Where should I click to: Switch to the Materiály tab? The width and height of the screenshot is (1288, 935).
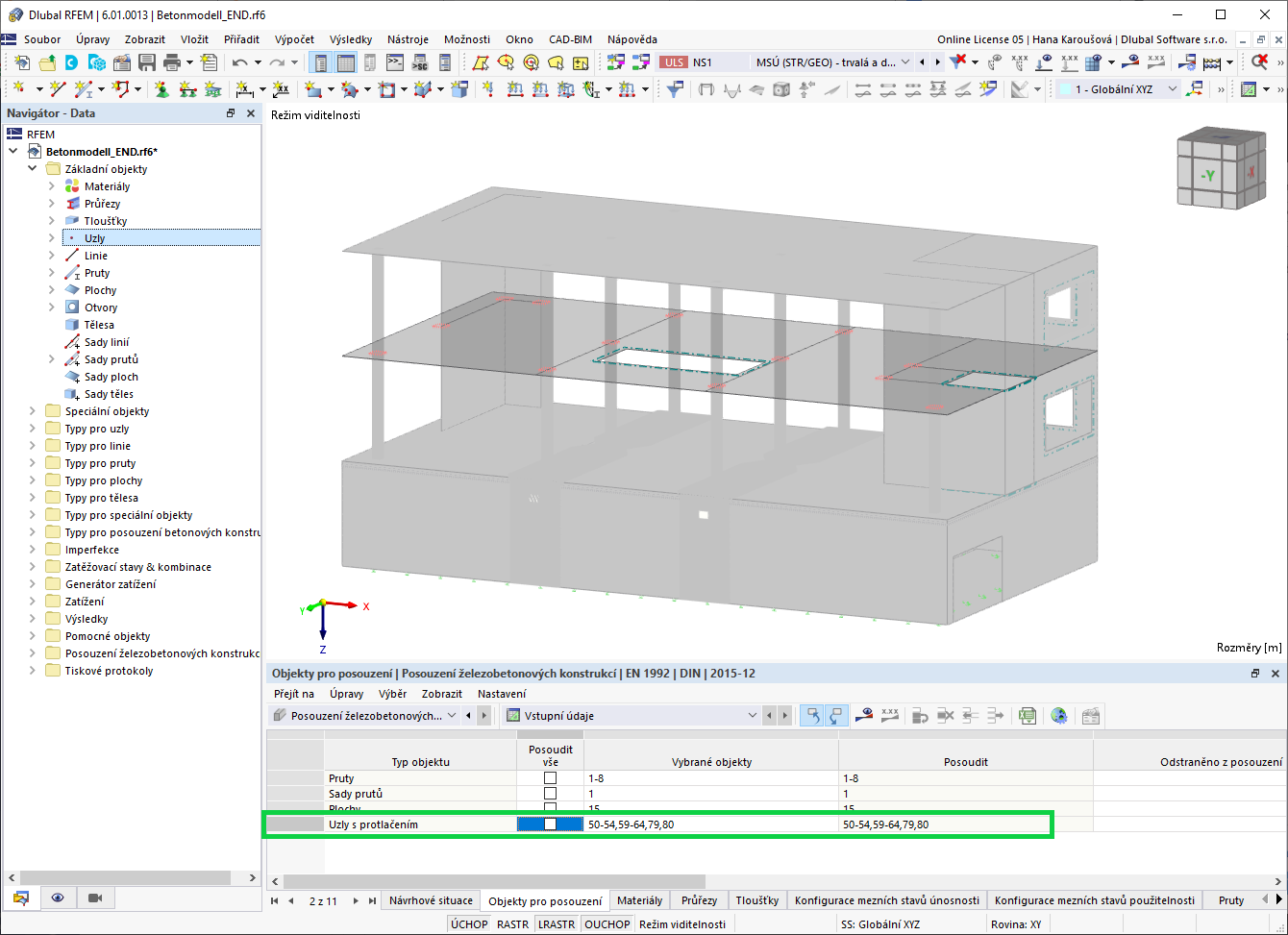(x=640, y=900)
